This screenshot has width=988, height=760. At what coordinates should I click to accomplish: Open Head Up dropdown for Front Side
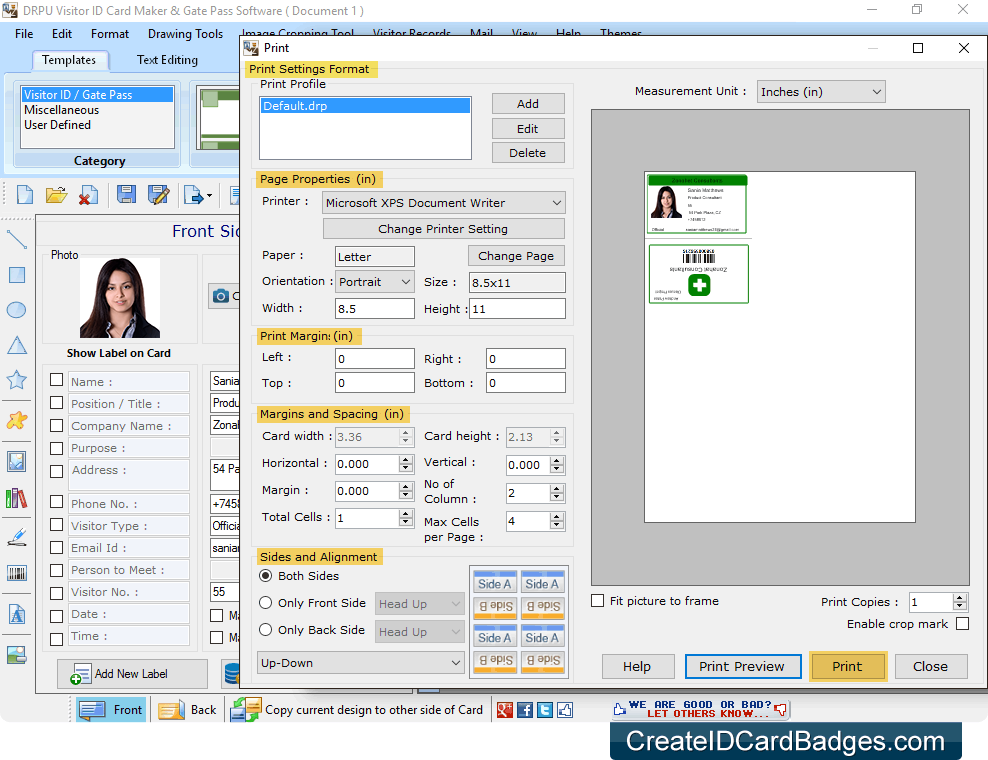tap(420, 604)
